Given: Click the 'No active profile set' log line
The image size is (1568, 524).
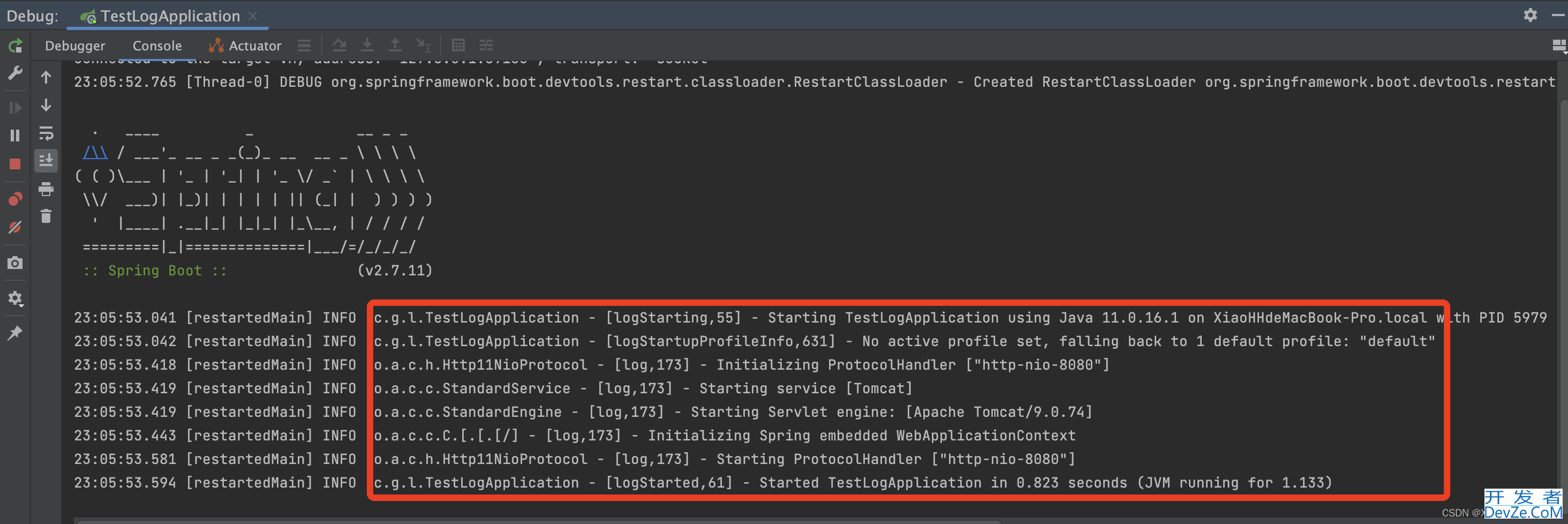Looking at the screenshot, I should tap(755, 342).
